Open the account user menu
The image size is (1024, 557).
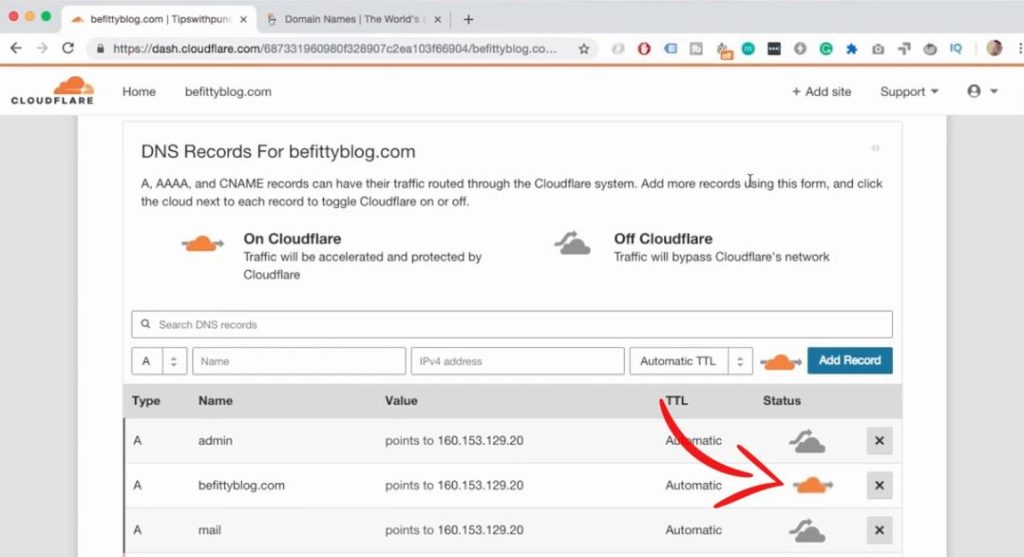tap(982, 91)
